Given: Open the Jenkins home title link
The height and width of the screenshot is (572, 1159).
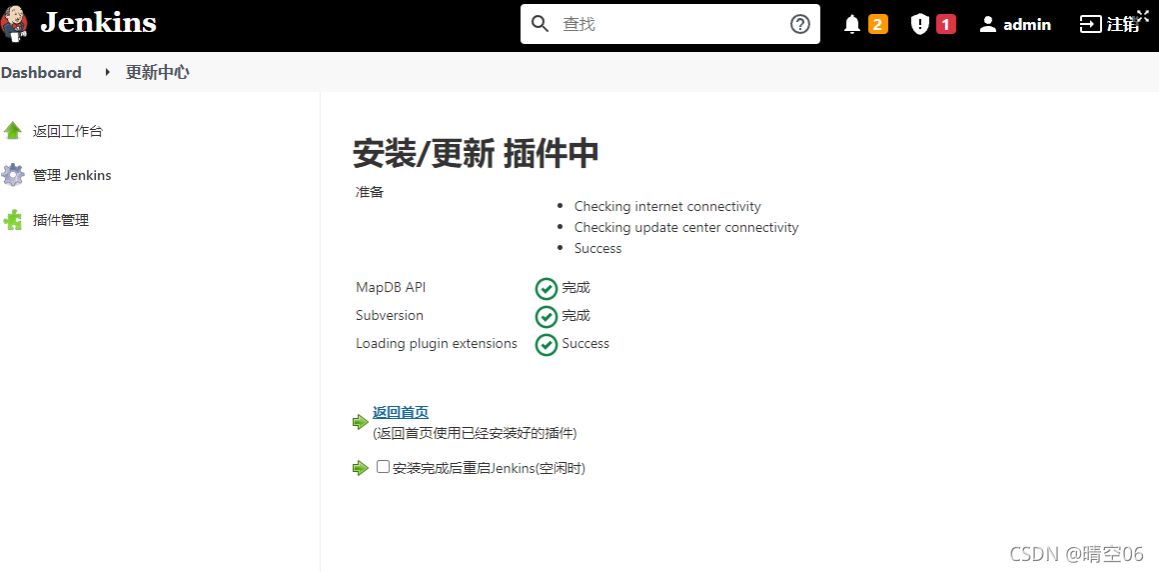Looking at the screenshot, I should pyautogui.click(x=98, y=23).
